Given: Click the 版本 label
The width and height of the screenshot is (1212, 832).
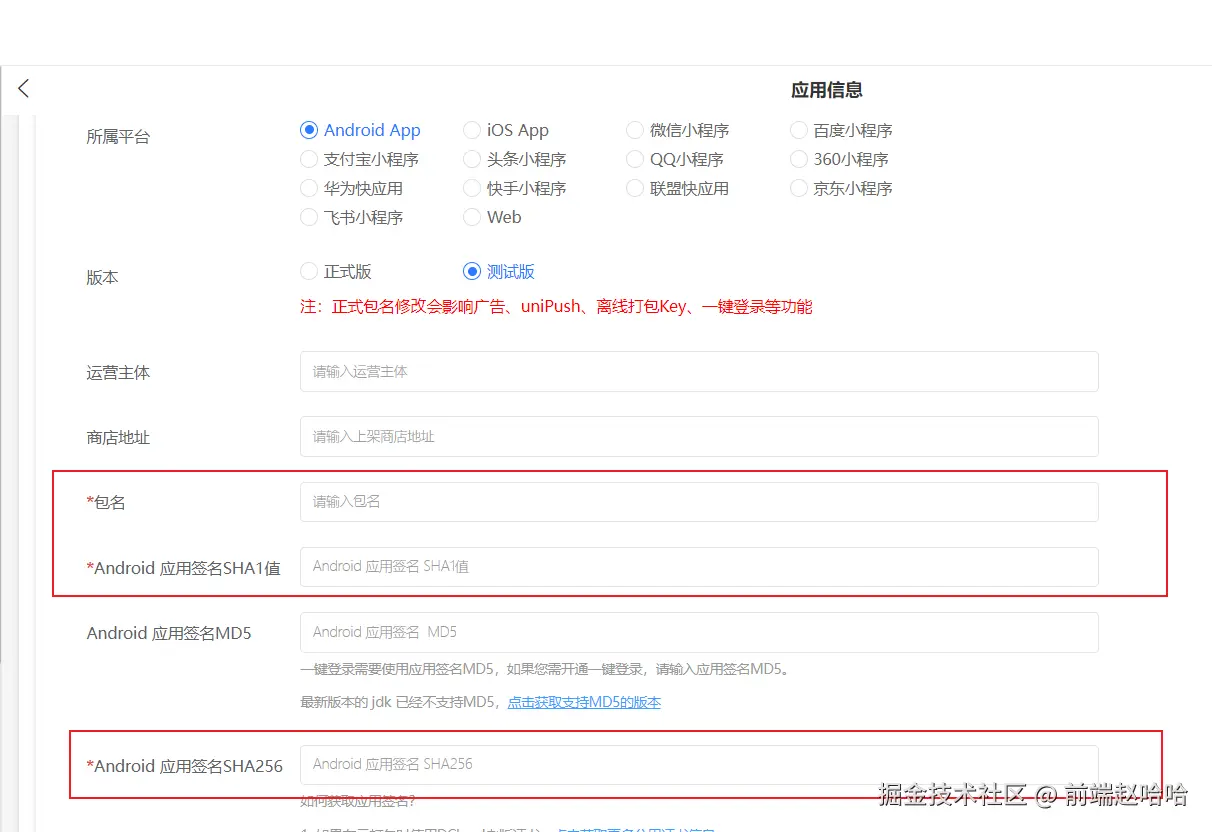Looking at the screenshot, I should pos(102,278).
